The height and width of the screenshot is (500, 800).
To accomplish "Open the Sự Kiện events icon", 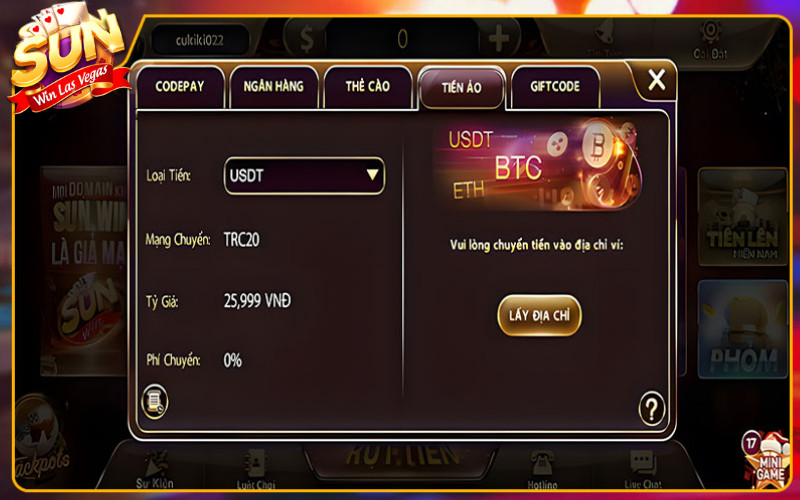I will click(x=155, y=469).
